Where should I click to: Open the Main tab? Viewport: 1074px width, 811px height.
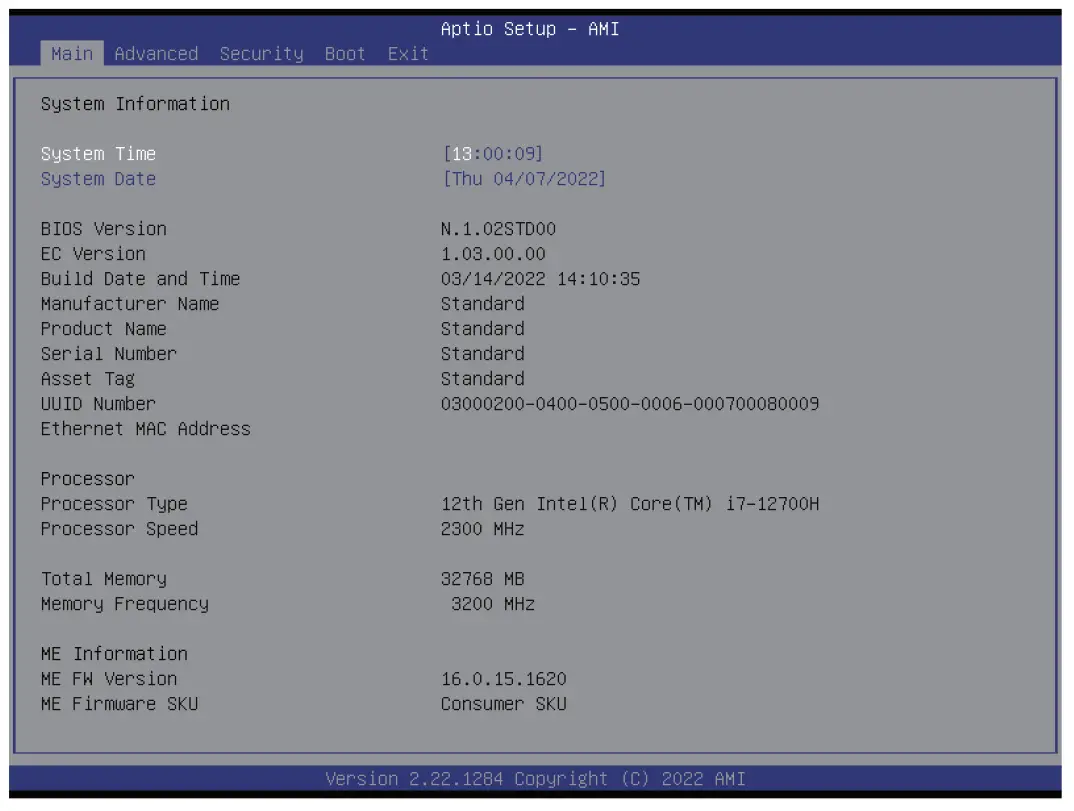(72, 53)
